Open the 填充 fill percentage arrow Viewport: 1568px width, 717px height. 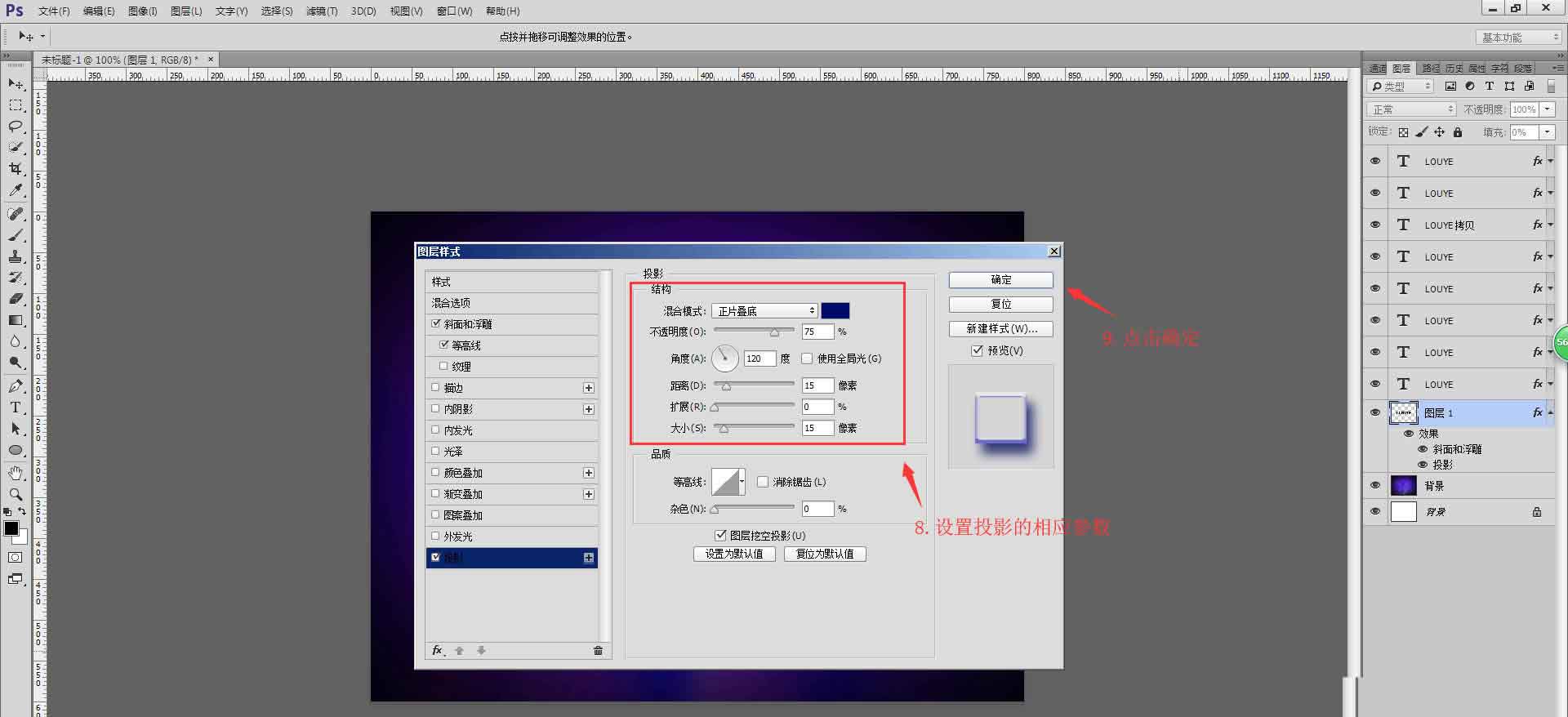pyautogui.click(x=1547, y=132)
